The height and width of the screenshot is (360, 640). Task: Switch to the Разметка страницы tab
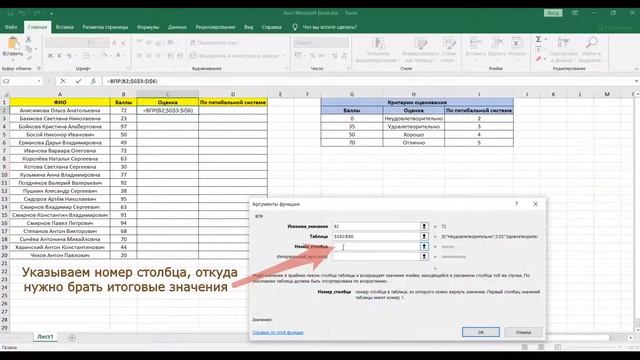point(105,27)
